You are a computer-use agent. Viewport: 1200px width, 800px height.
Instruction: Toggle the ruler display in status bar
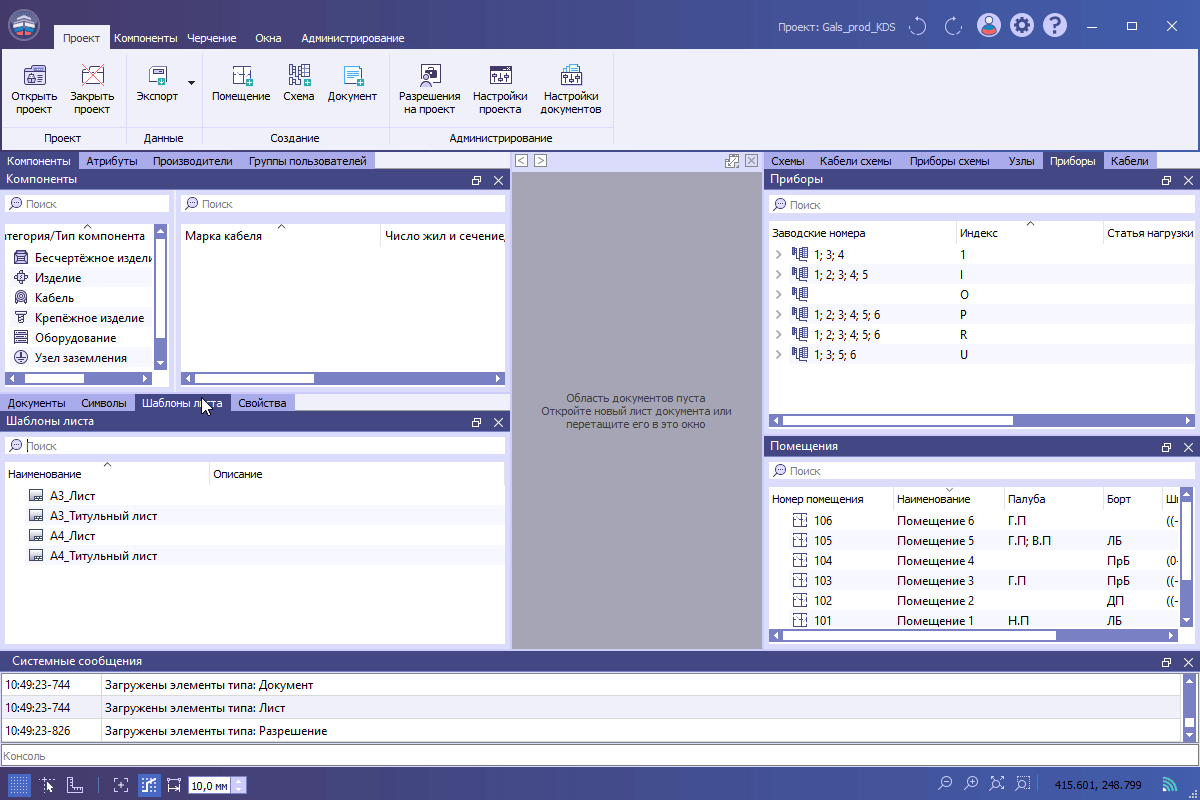tap(75, 785)
